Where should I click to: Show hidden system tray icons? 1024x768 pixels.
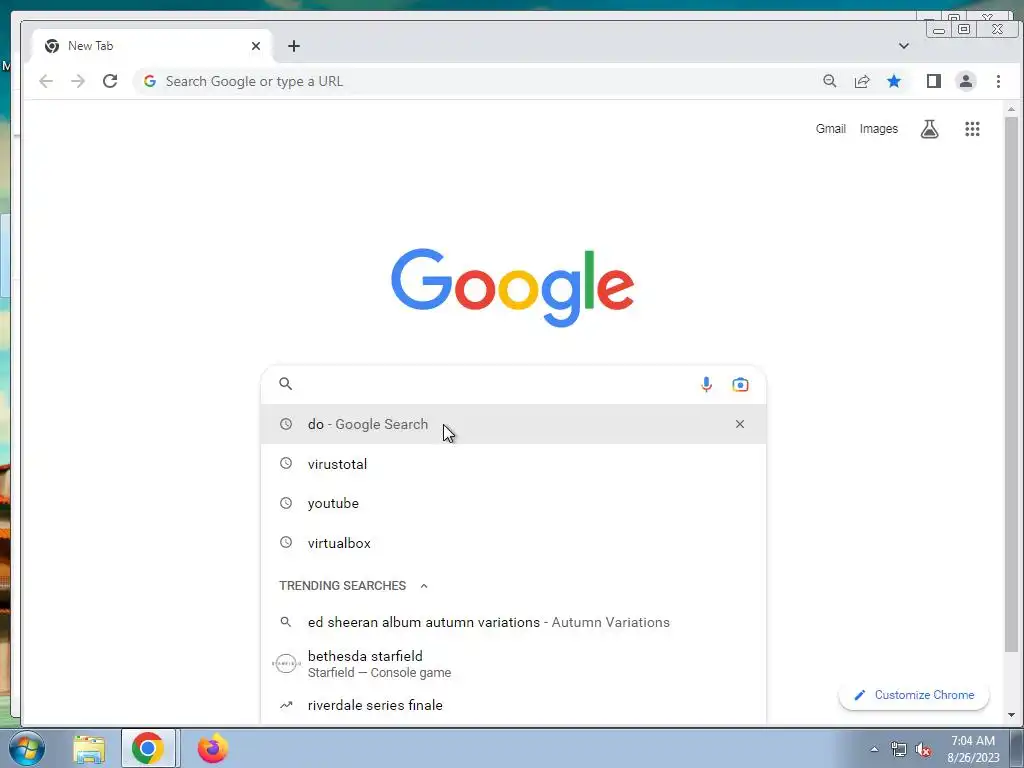point(874,749)
